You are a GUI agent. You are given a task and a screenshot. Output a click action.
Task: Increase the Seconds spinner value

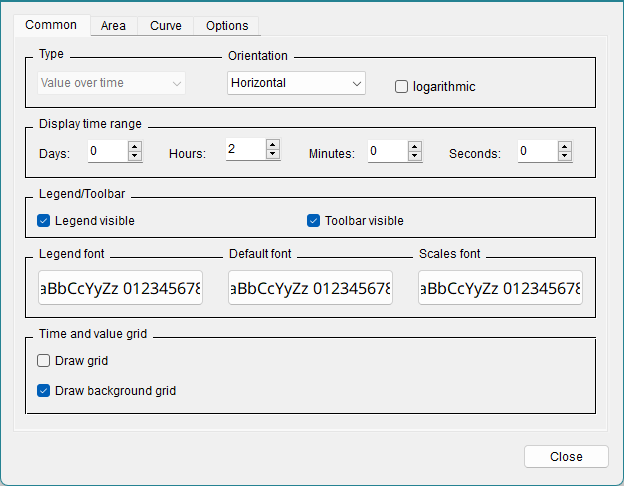[565, 146]
